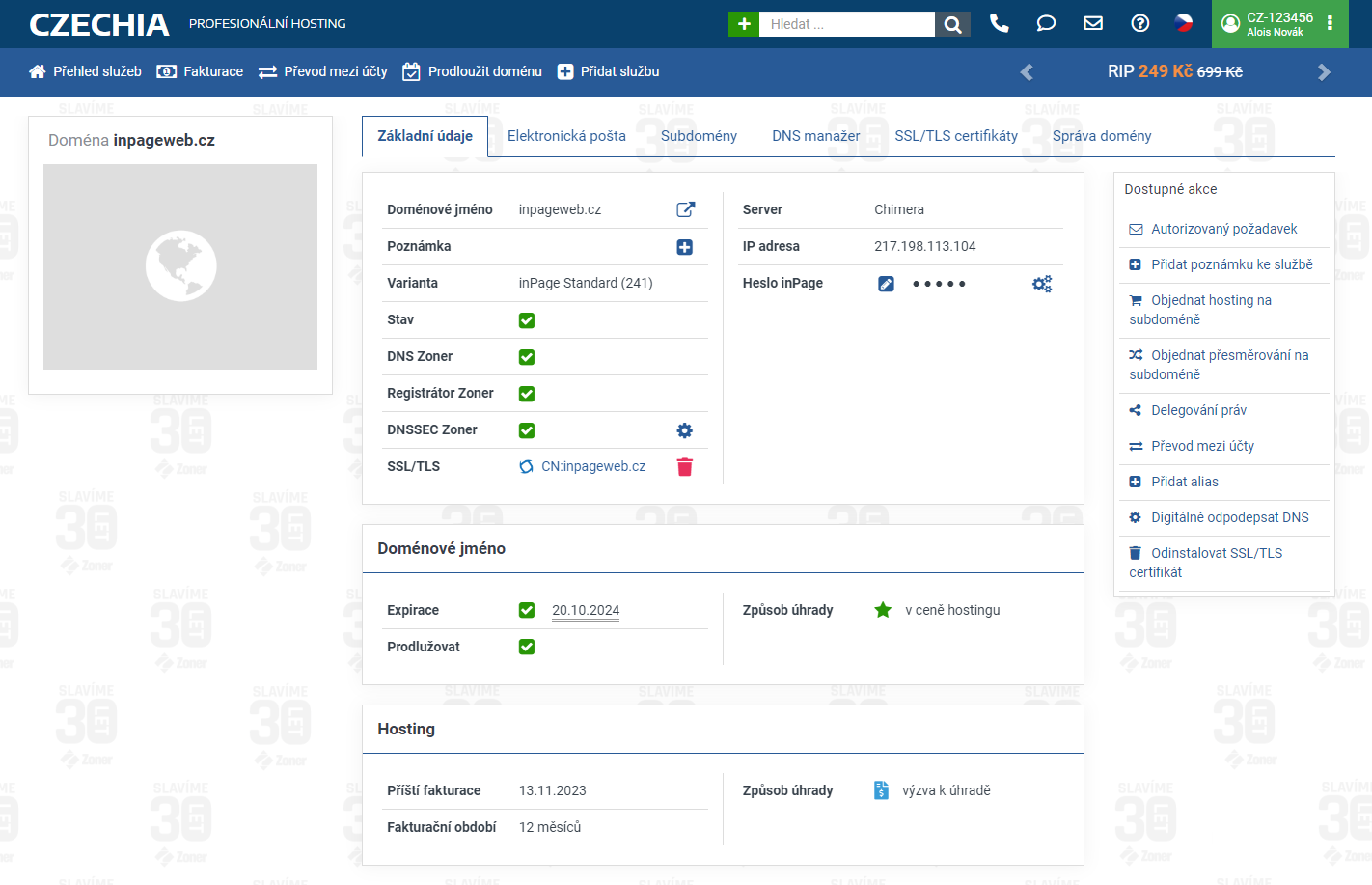Toggle the Prodlužovat checkbox
1372x885 pixels.
point(527,647)
